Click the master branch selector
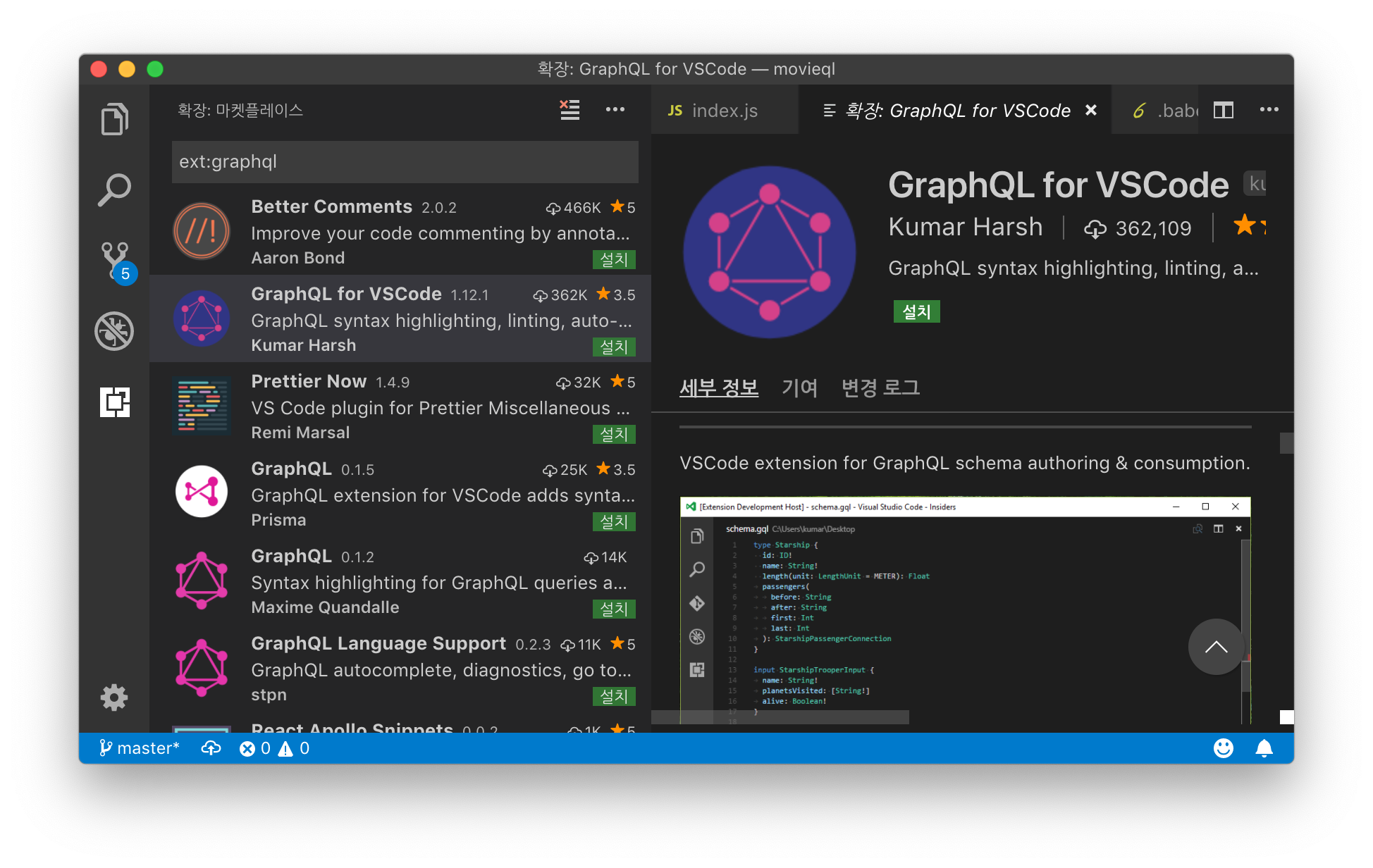The image size is (1373, 868). coord(140,748)
